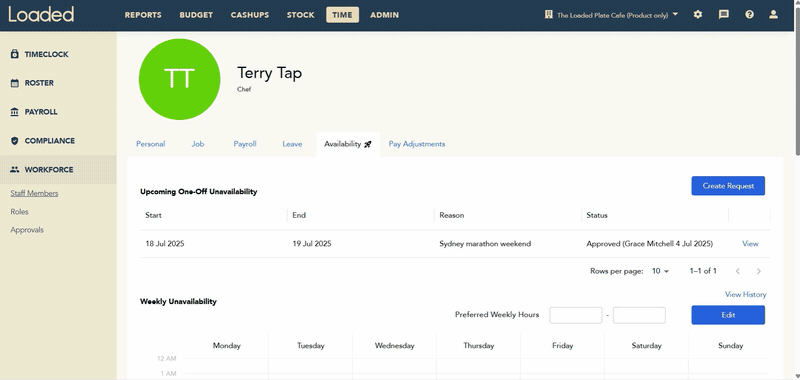Viewport: 800px width, 380px height.
Task: Open the Approvals link
Action: pos(27,230)
